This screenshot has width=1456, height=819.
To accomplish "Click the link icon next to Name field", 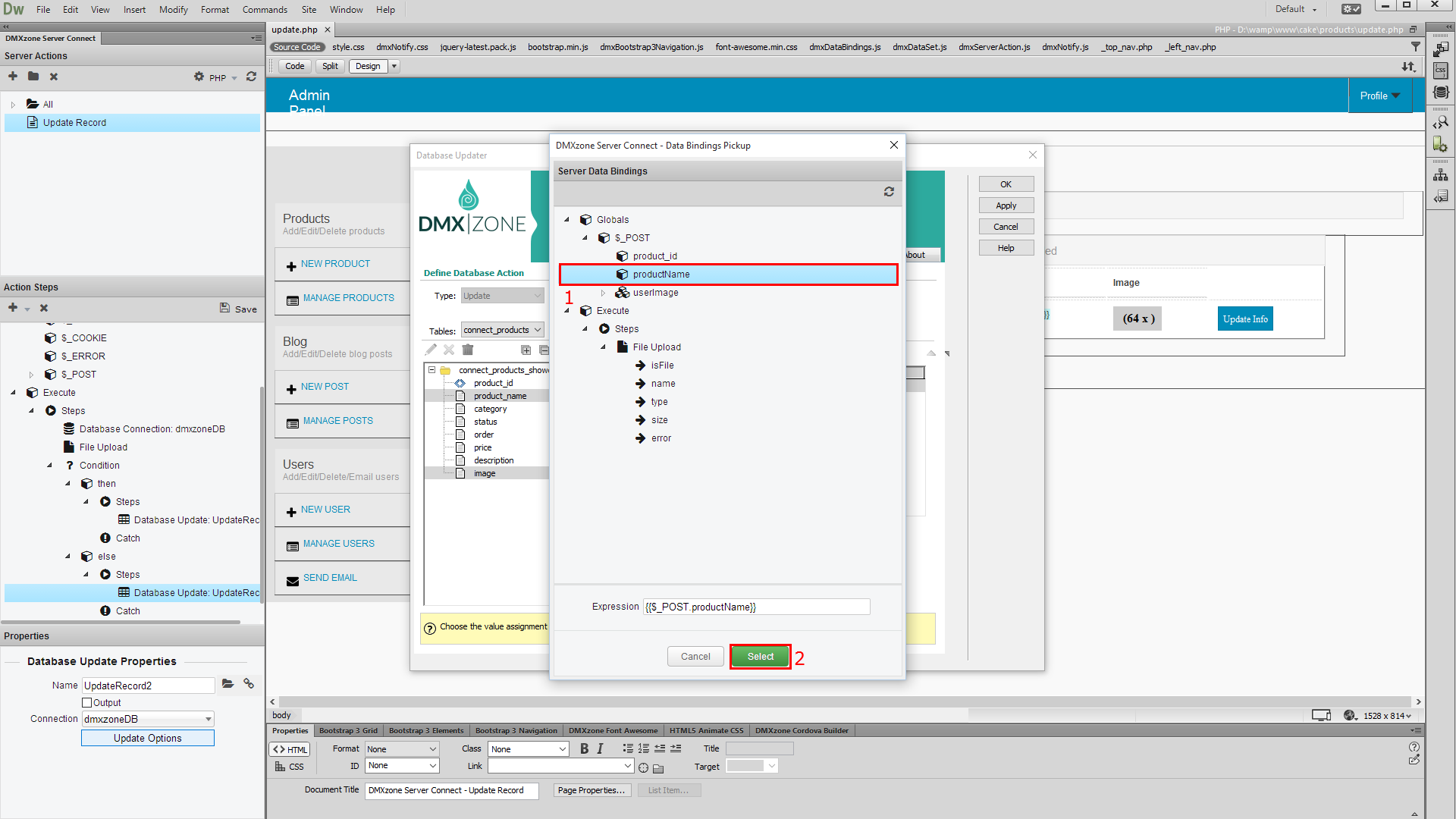I will coord(249,684).
